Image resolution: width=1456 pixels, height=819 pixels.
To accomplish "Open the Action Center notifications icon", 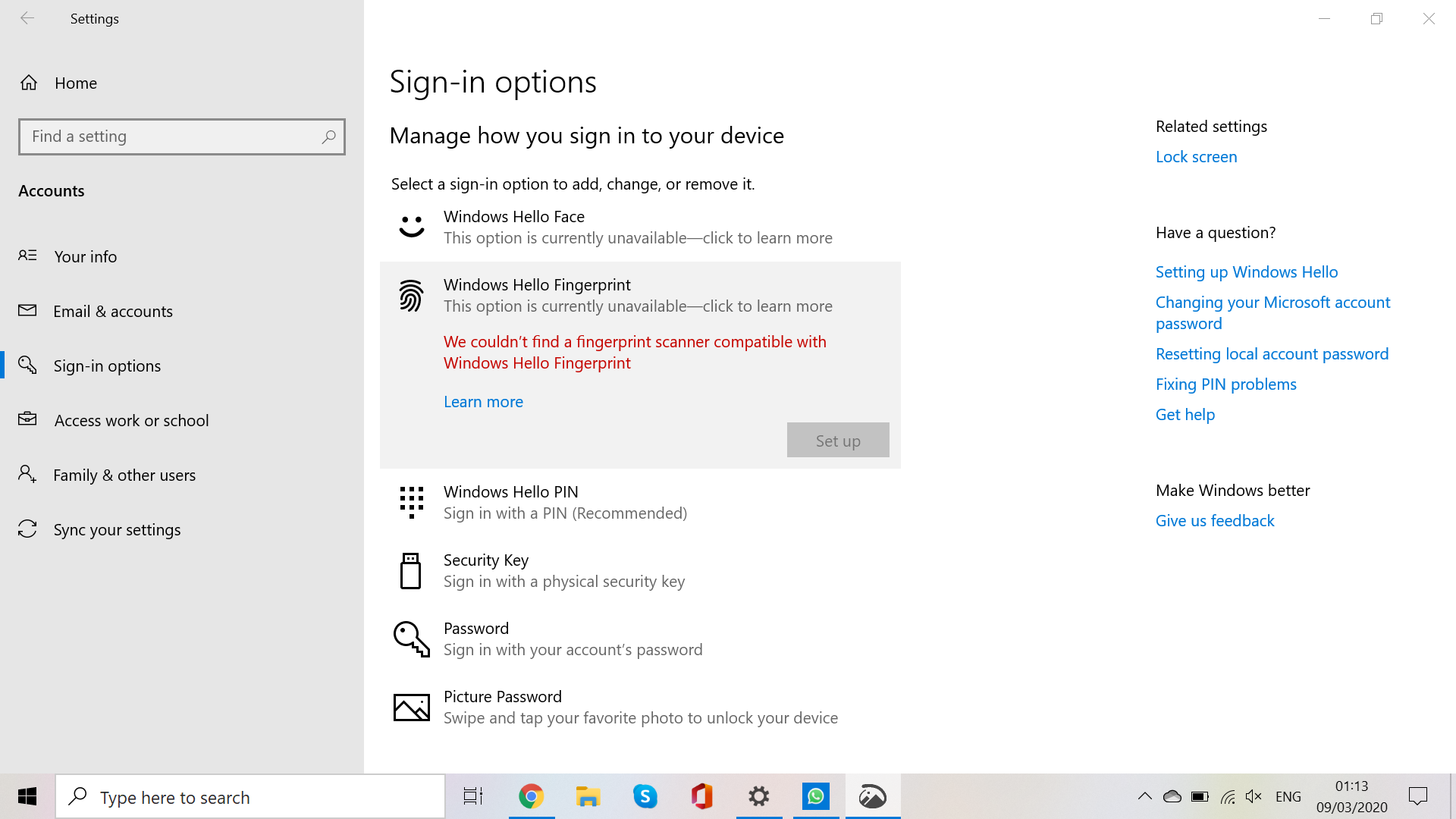I will tap(1418, 796).
